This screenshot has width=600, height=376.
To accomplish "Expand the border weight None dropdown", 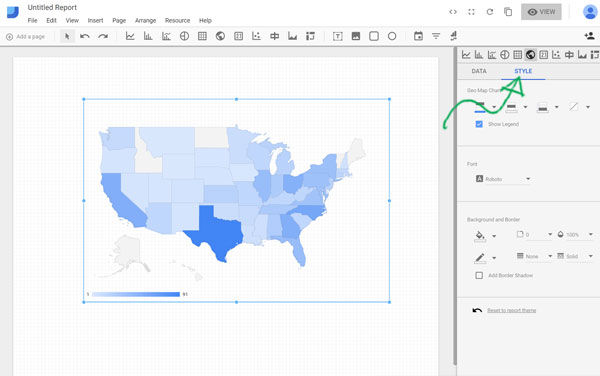I will (535, 256).
